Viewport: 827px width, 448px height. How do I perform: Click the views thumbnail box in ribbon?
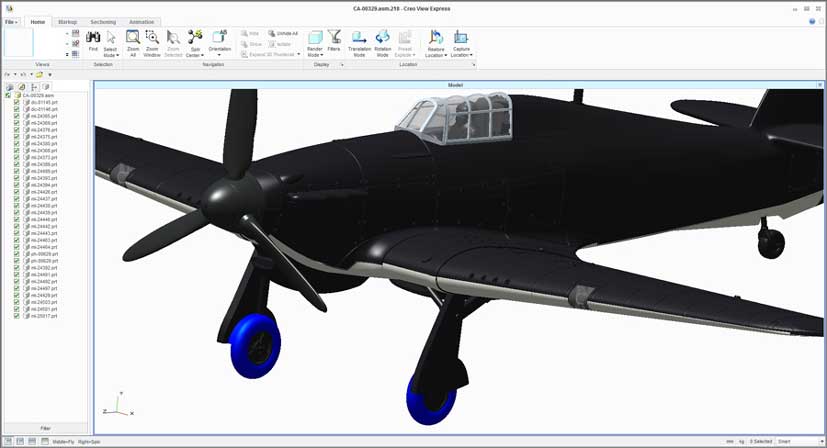point(19,43)
